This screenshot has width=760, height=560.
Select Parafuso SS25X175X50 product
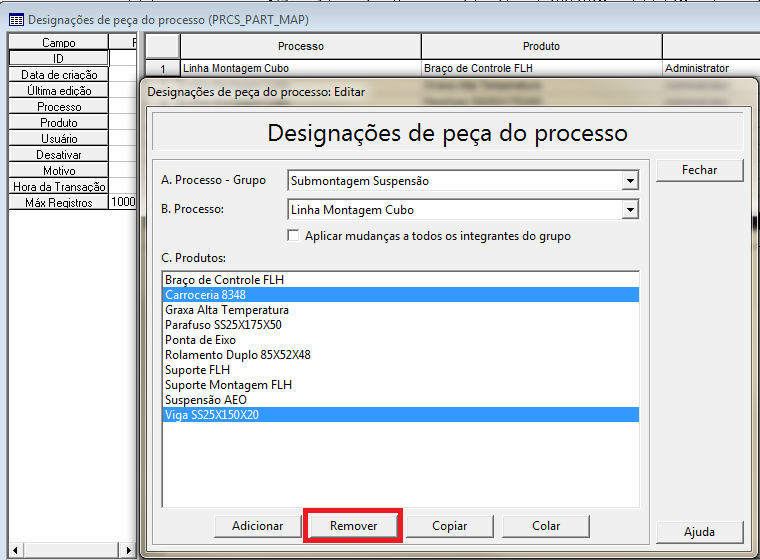coord(401,325)
